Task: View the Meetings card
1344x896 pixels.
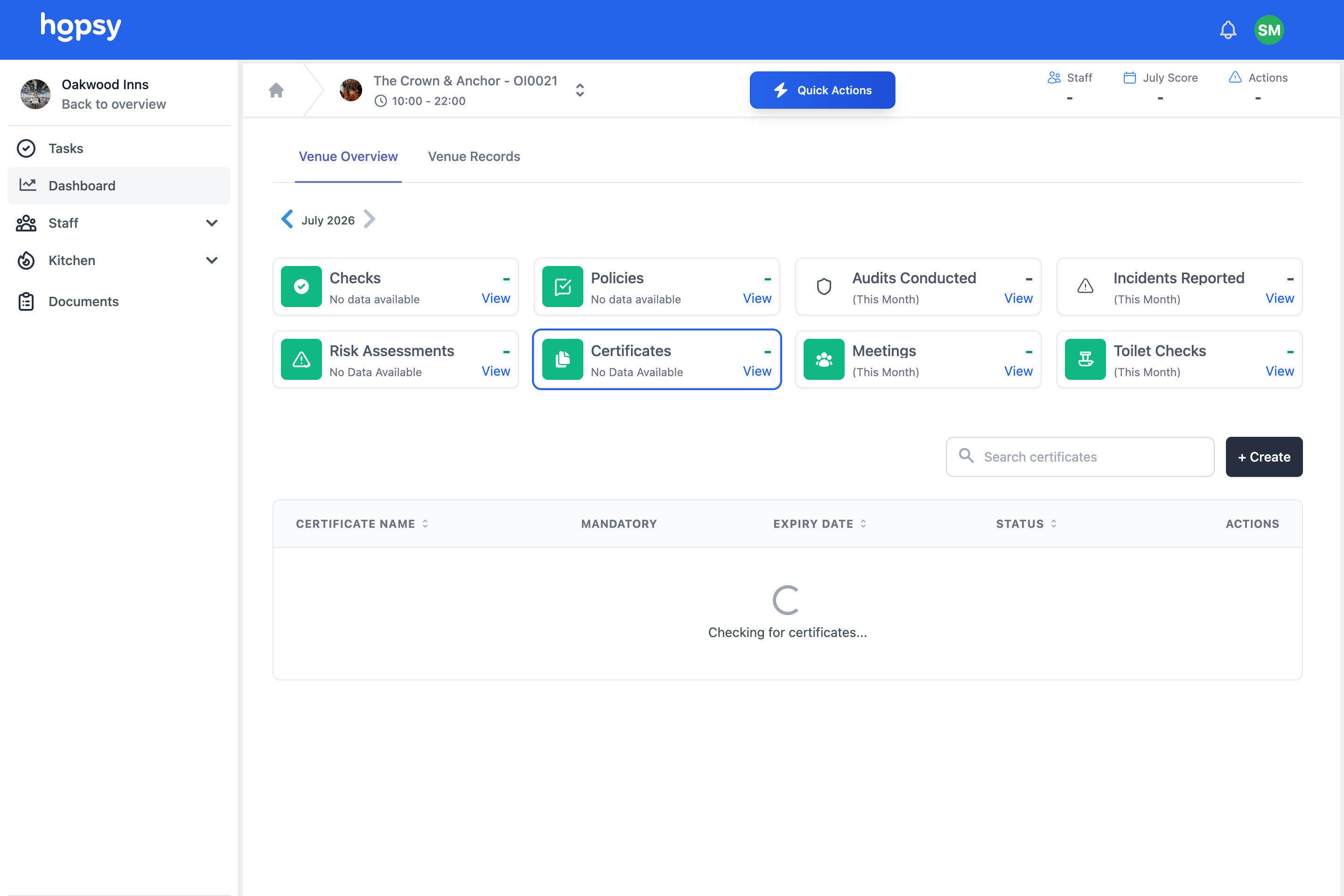Action: point(1018,371)
